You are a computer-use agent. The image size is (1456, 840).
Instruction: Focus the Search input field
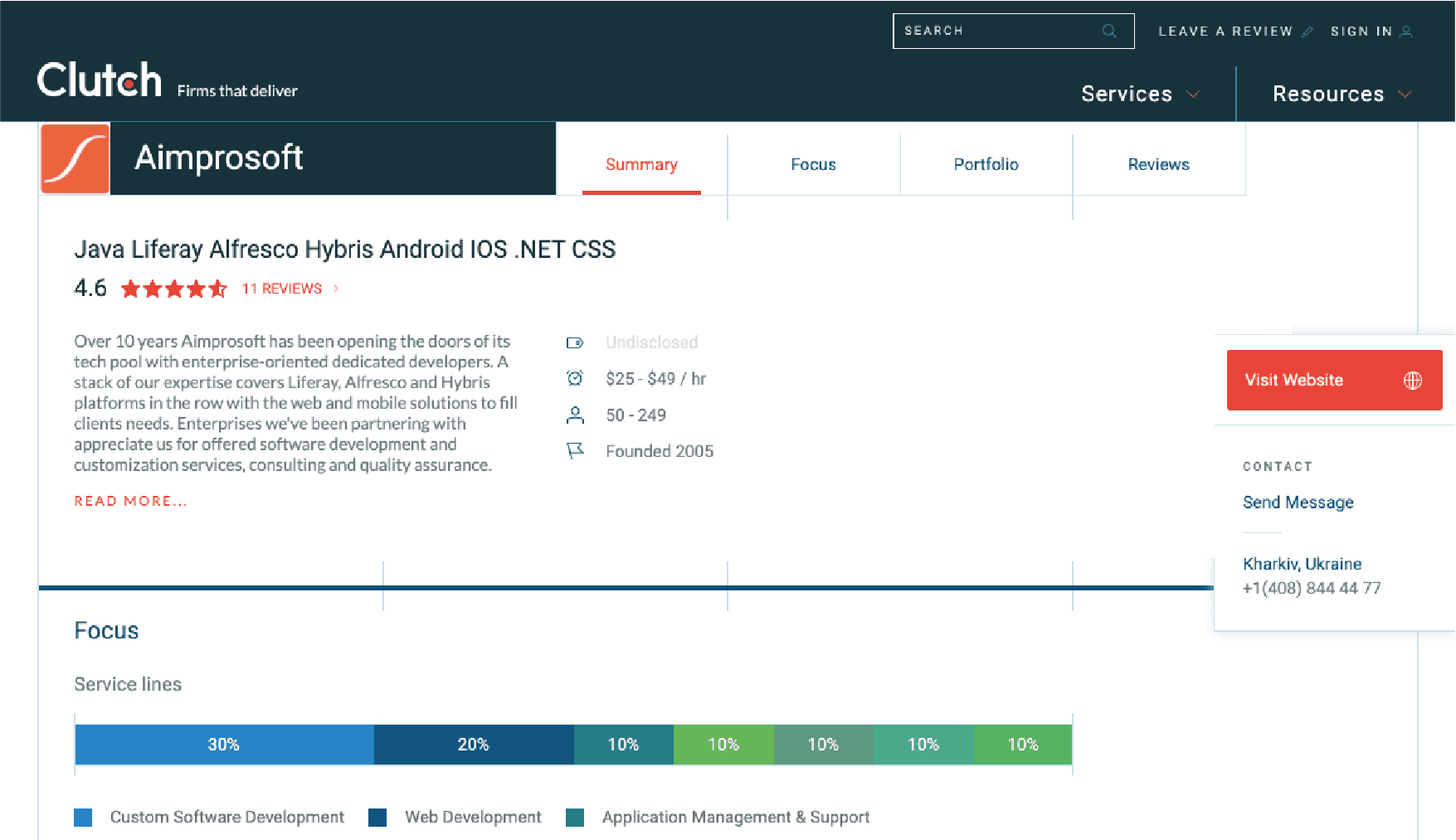coord(1014,31)
